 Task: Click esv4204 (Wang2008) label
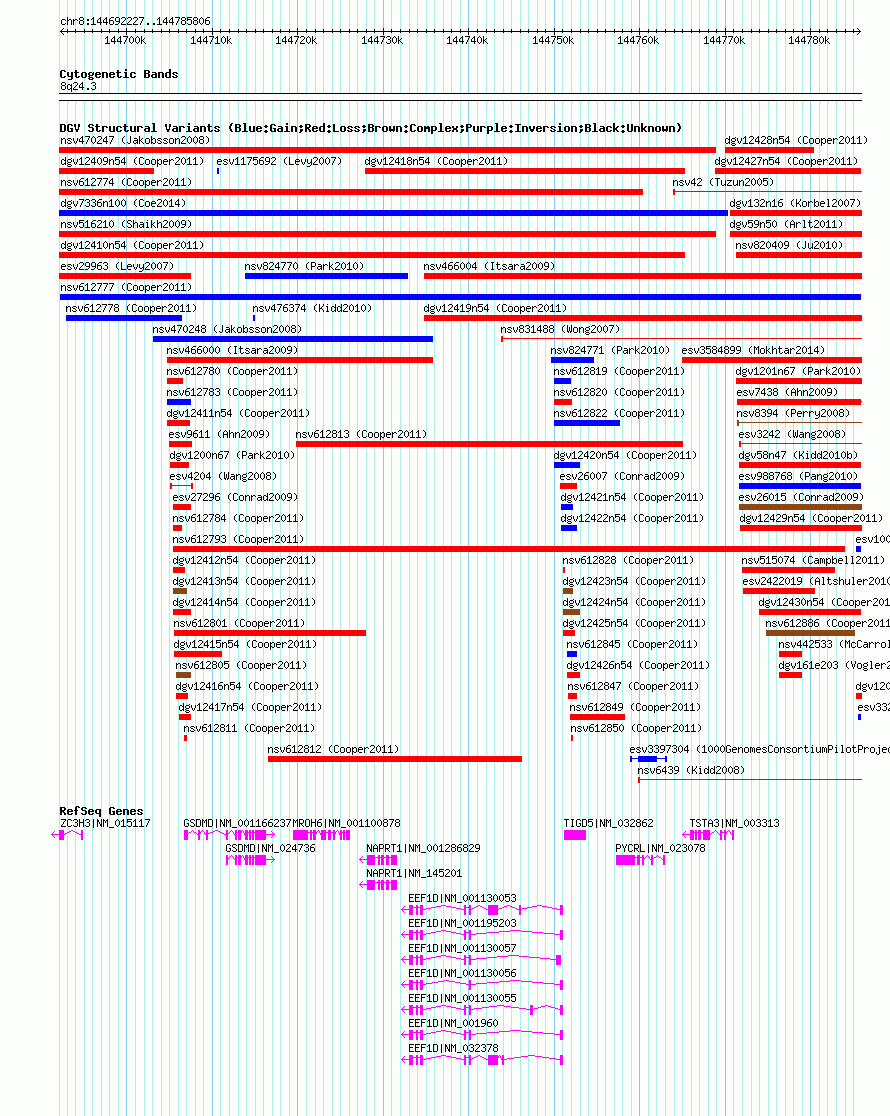[223, 476]
